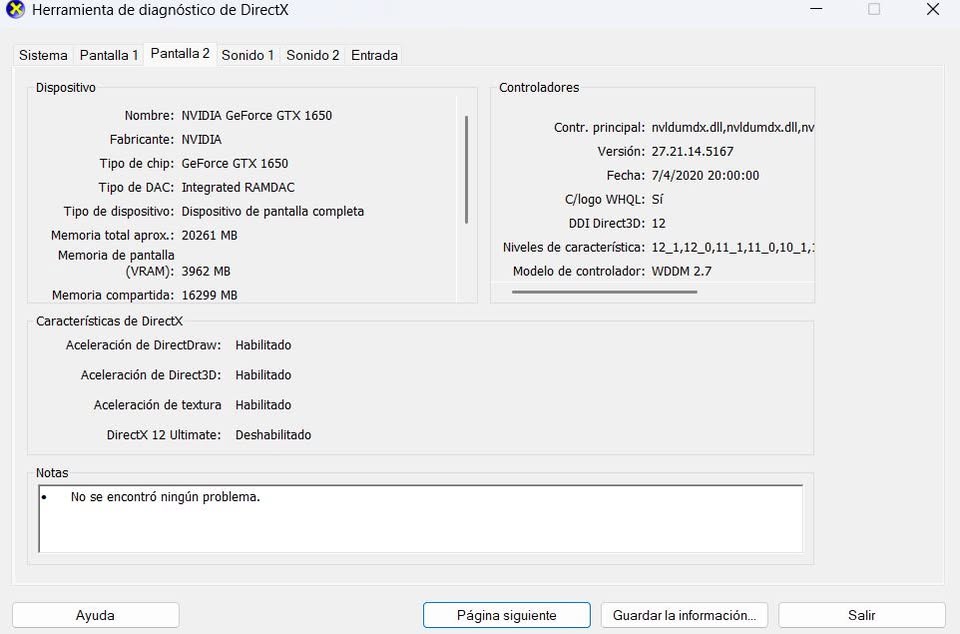Click the Características de DirectX group heading
Screen dimensions: 960x634
109,321
